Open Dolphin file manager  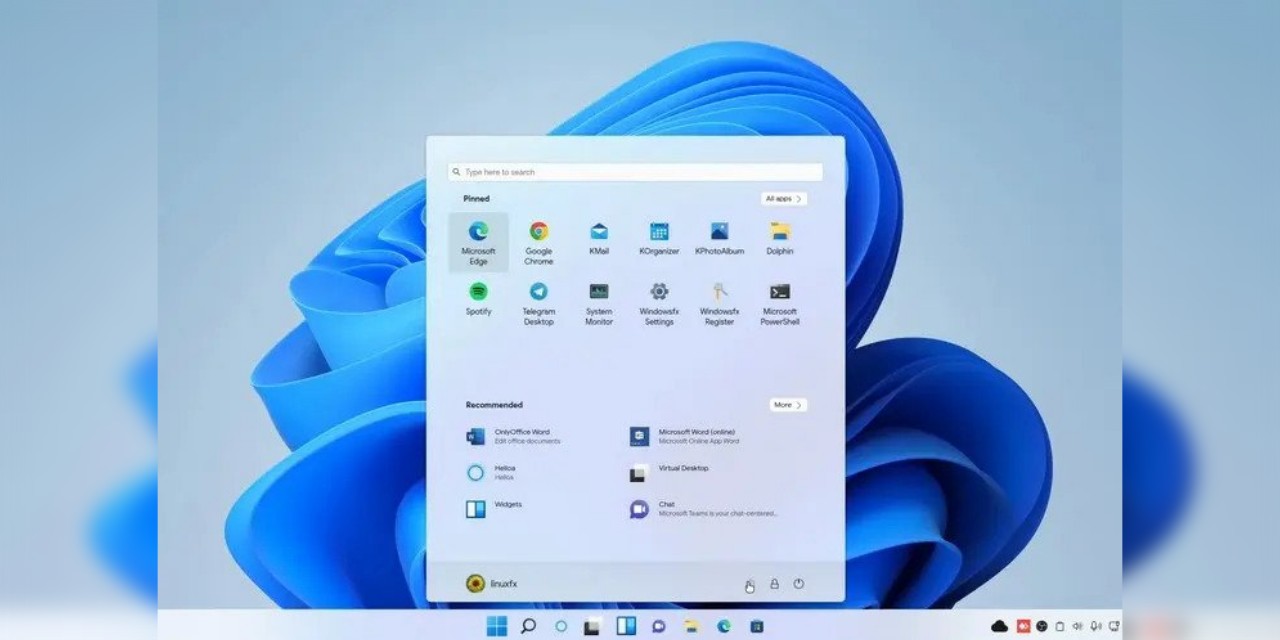click(779, 238)
